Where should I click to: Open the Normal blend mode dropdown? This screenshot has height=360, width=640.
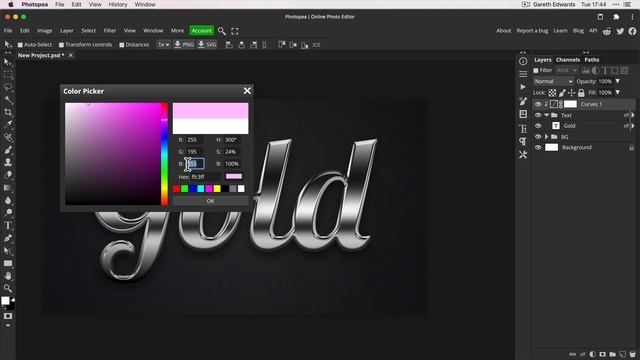point(553,82)
